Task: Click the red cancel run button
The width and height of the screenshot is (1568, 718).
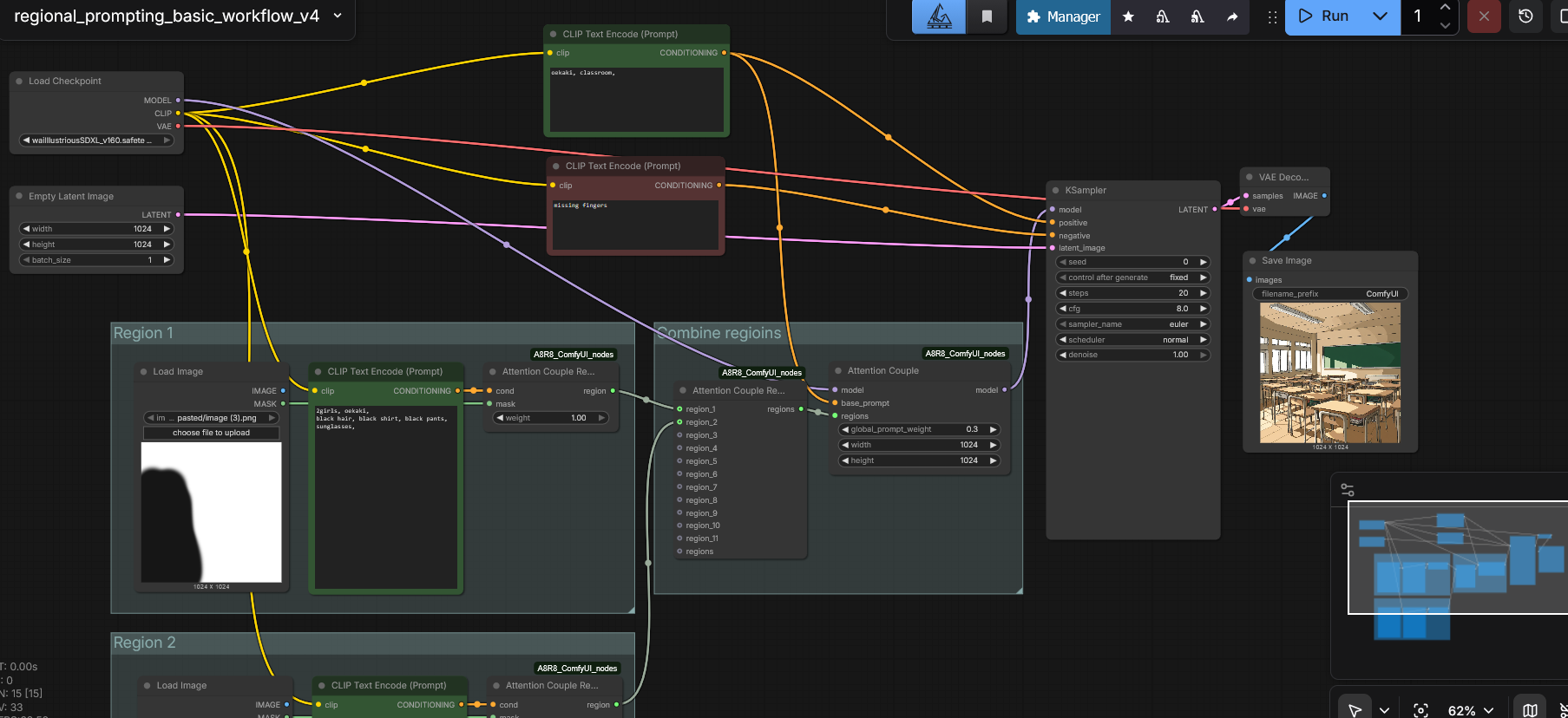Action: 1484,16
